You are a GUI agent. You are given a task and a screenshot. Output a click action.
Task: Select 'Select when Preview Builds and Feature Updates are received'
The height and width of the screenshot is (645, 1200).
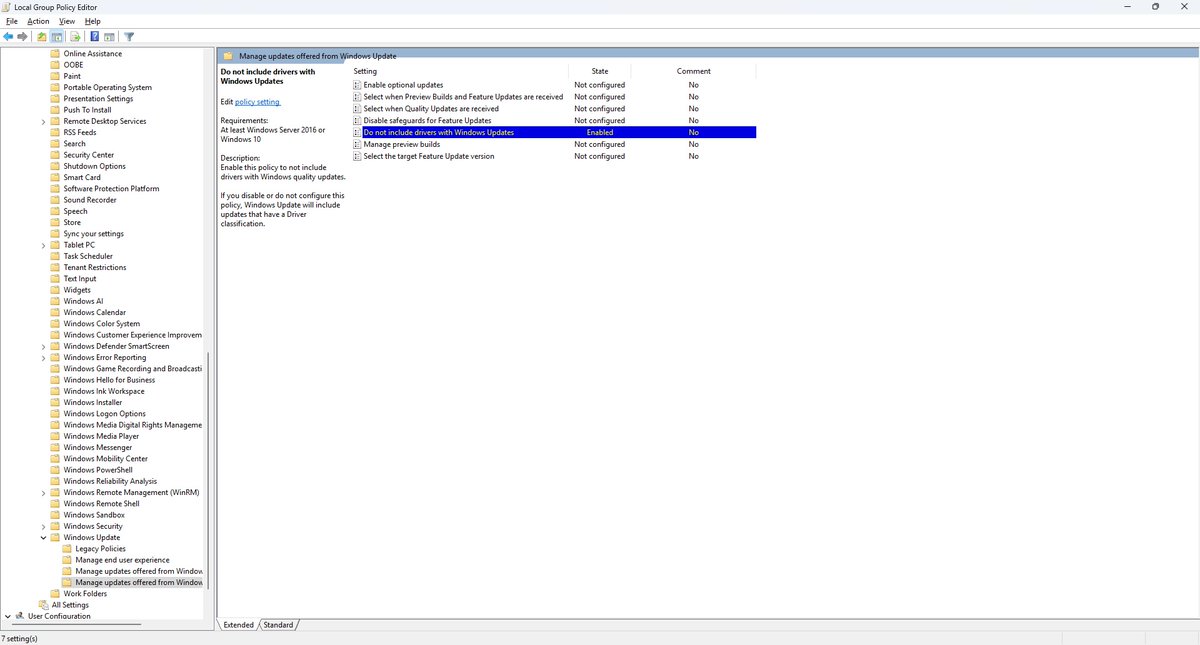coord(463,97)
